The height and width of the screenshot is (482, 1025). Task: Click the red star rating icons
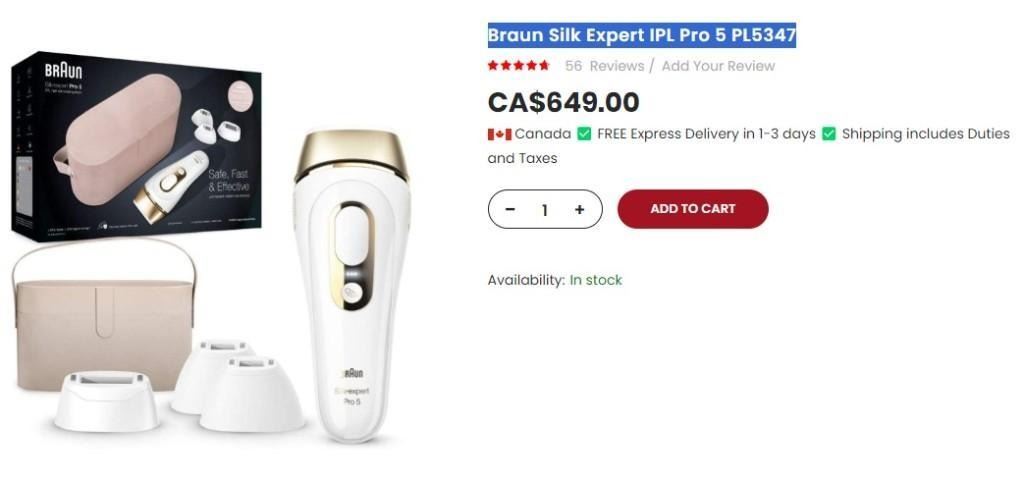point(518,65)
